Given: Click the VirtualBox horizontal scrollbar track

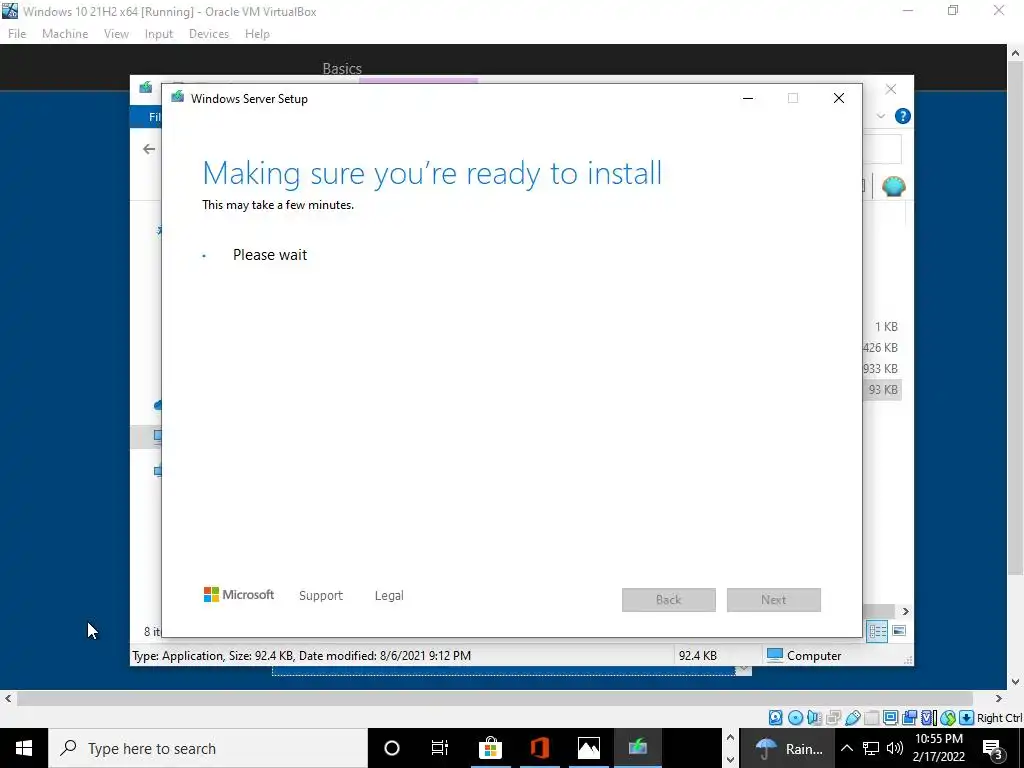Looking at the screenshot, I should (495, 699).
